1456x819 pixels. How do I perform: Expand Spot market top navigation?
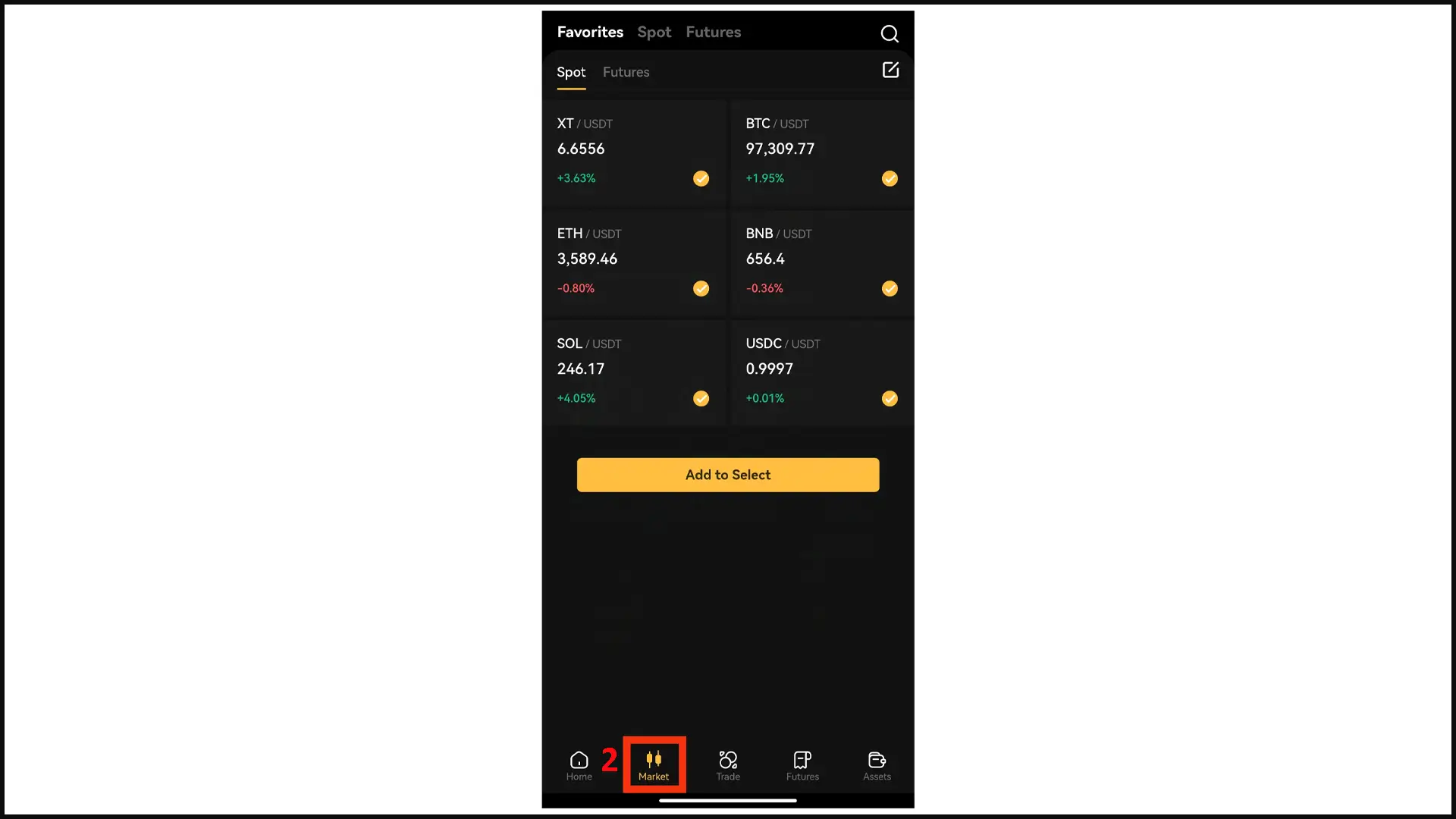(x=654, y=32)
